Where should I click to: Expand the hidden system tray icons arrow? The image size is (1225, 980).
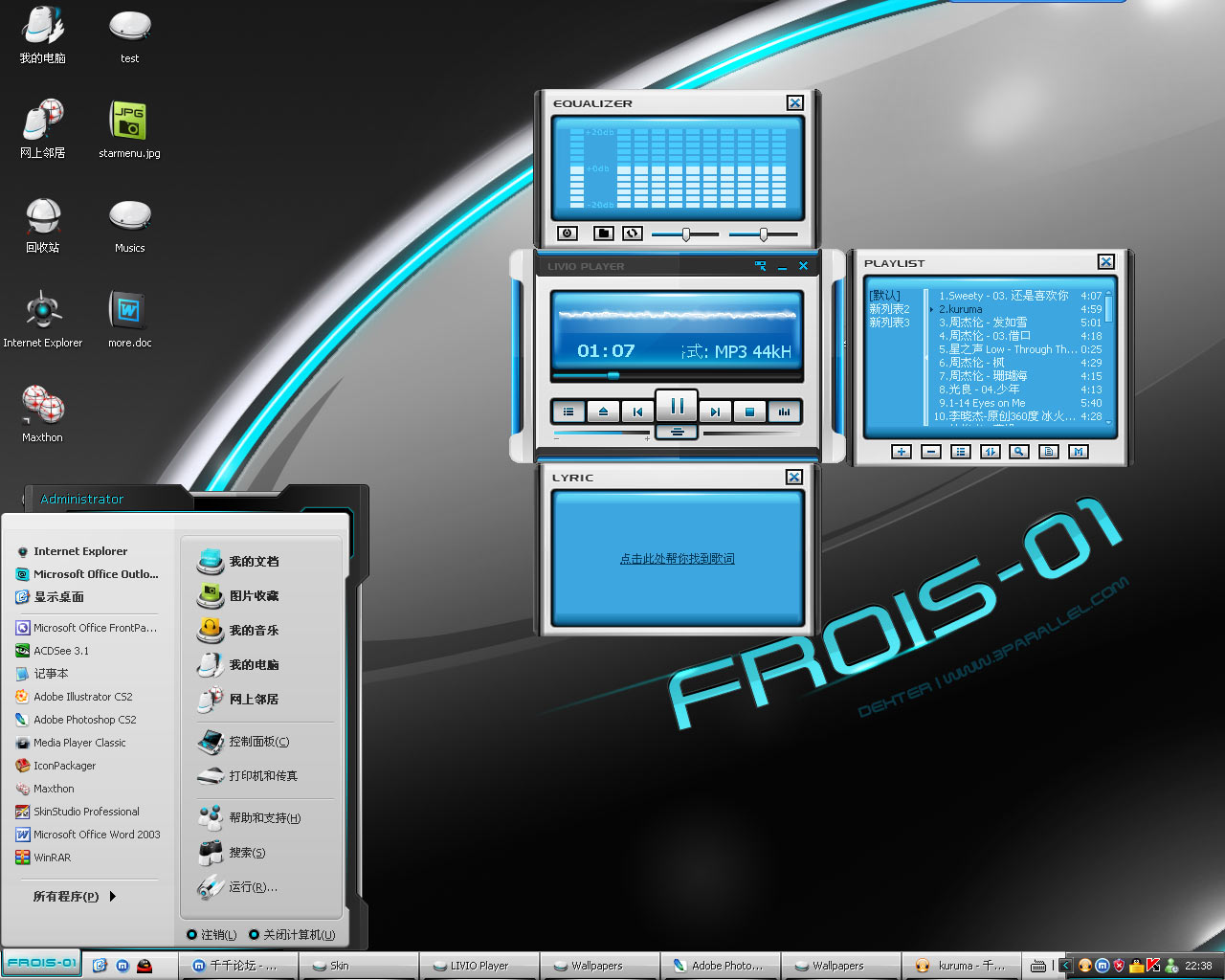(x=1065, y=966)
